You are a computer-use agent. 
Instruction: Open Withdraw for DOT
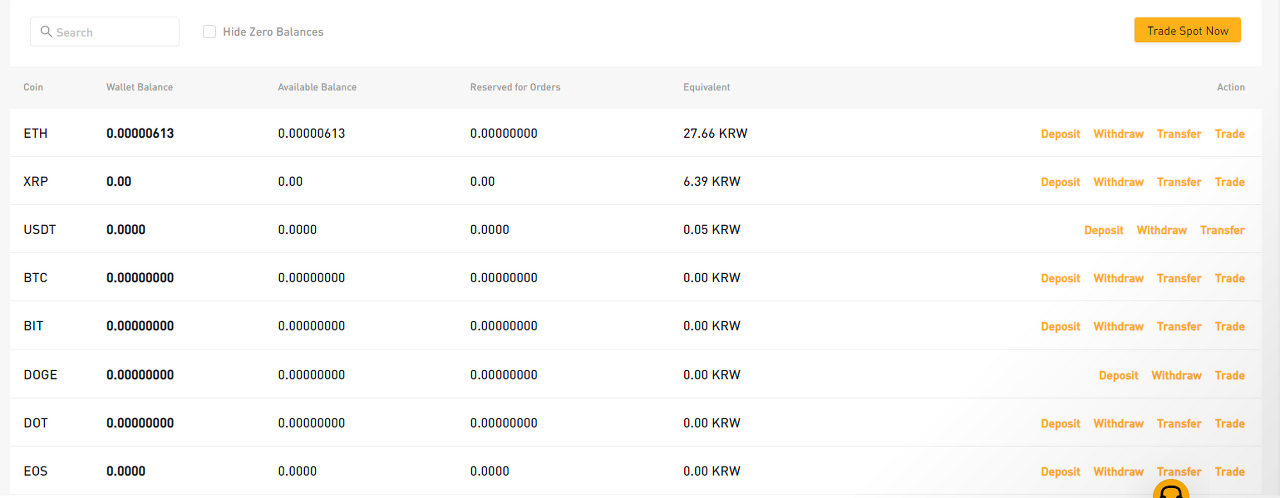[x=1118, y=423]
